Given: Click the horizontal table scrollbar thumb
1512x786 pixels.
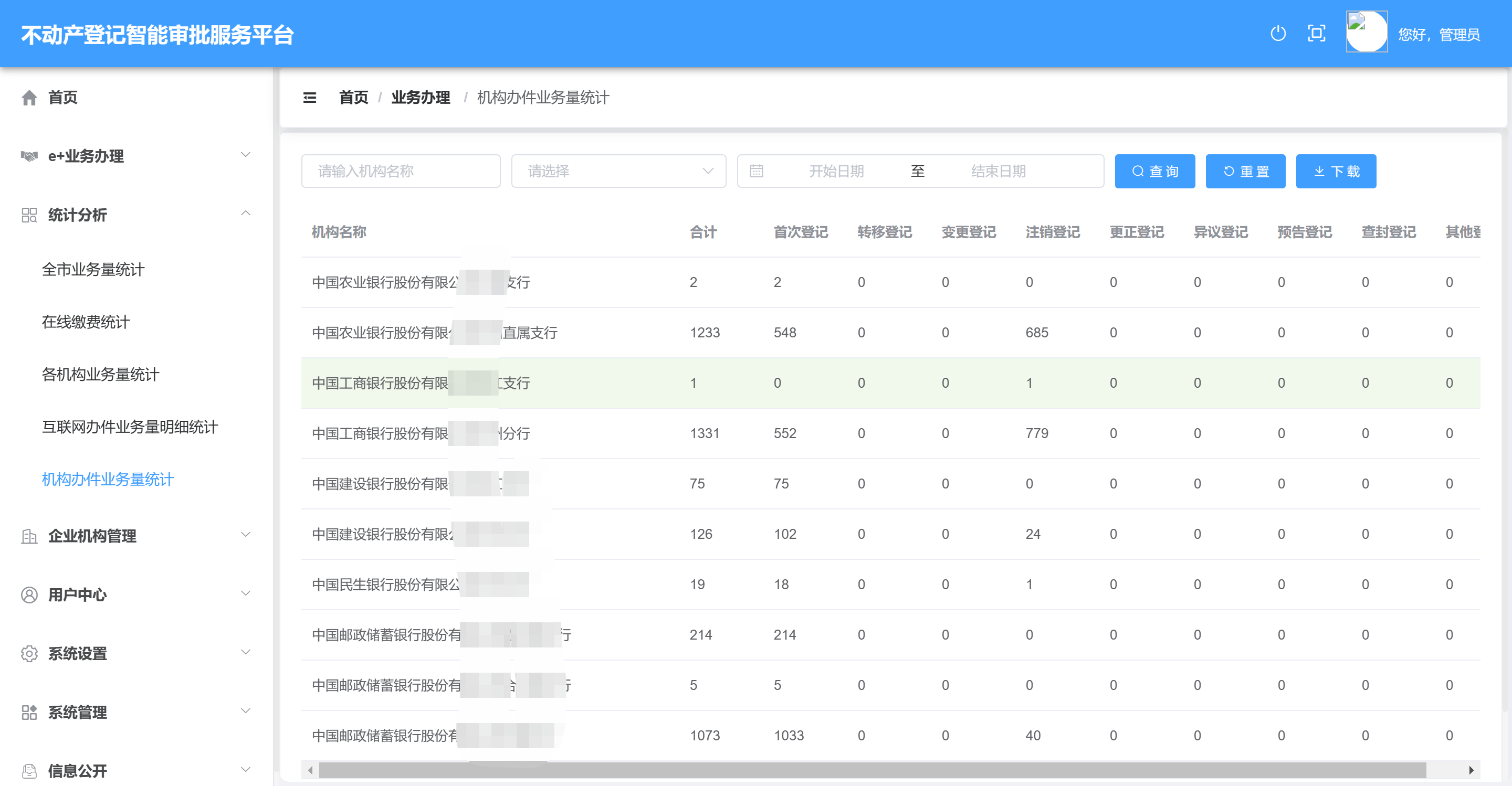Looking at the screenshot, I should click(873, 770).
